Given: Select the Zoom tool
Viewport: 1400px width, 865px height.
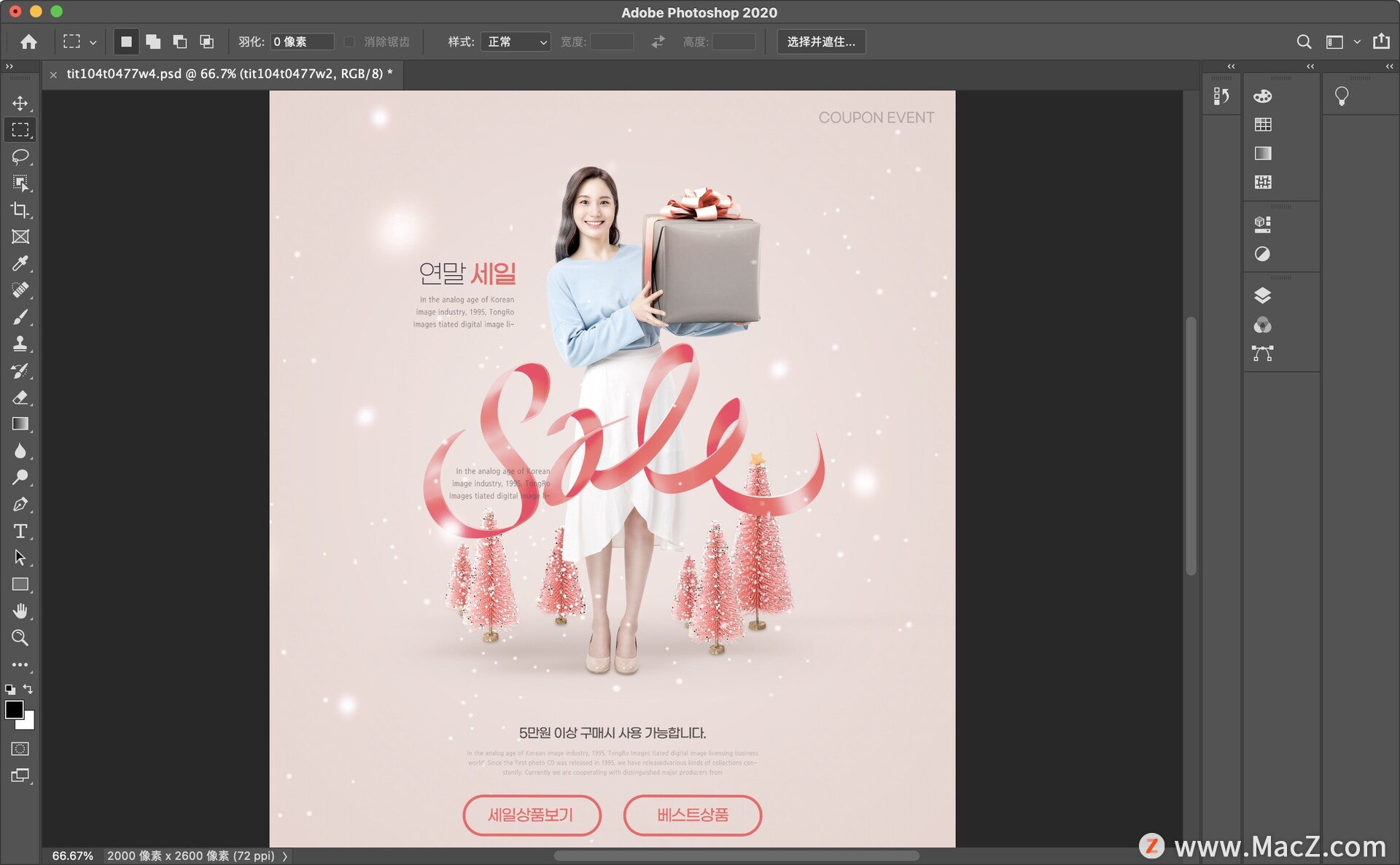Looking at the screenshot, I should tap(20, 638).
